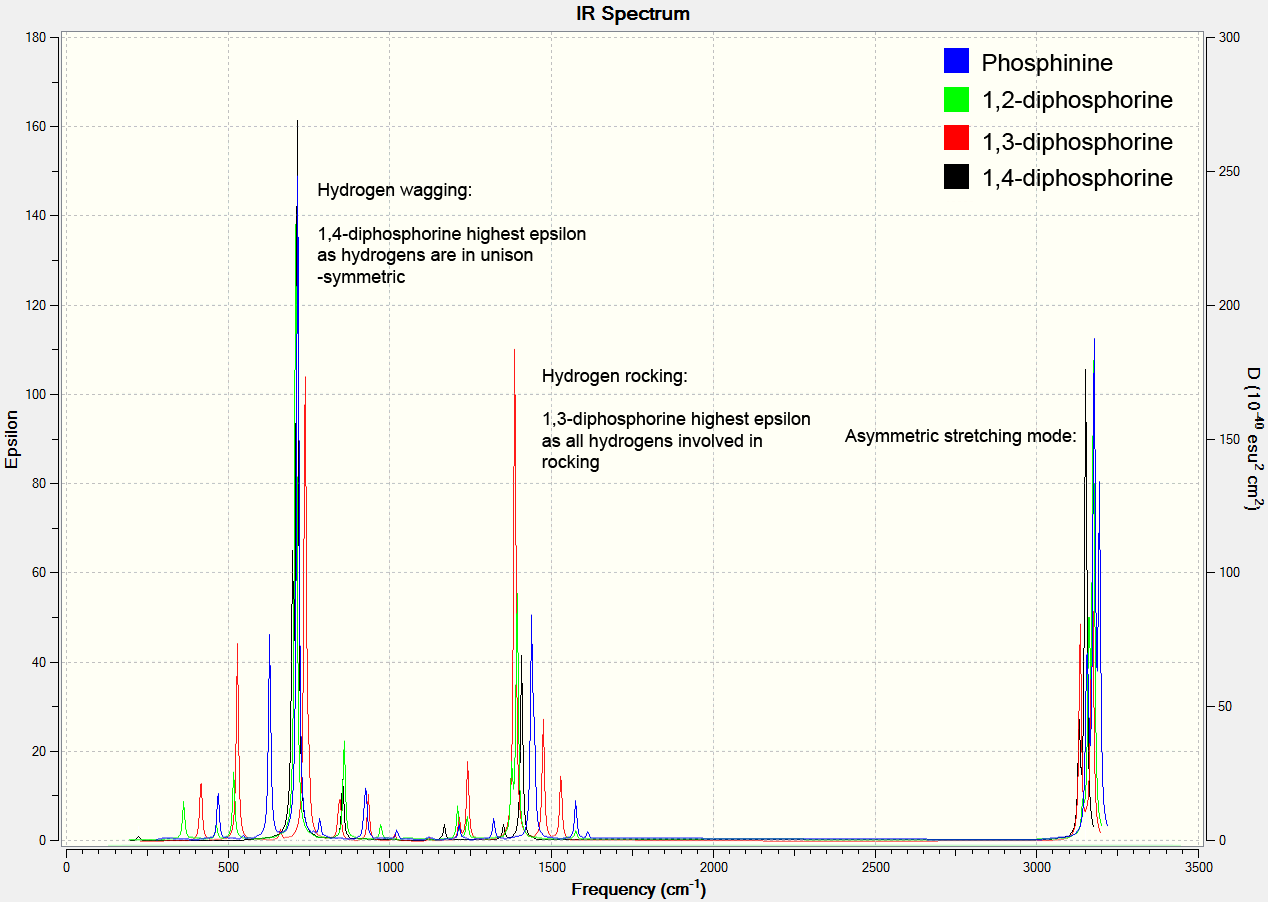The image size is (1268, 902).
Task: Click the Hydrogen rocking annotation heading
Action: tap(615, 377)
